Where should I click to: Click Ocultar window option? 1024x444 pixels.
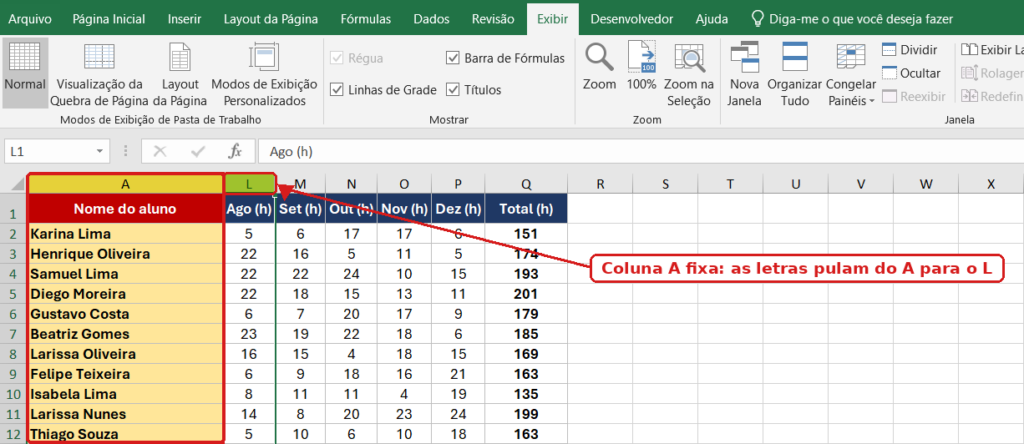911,73
